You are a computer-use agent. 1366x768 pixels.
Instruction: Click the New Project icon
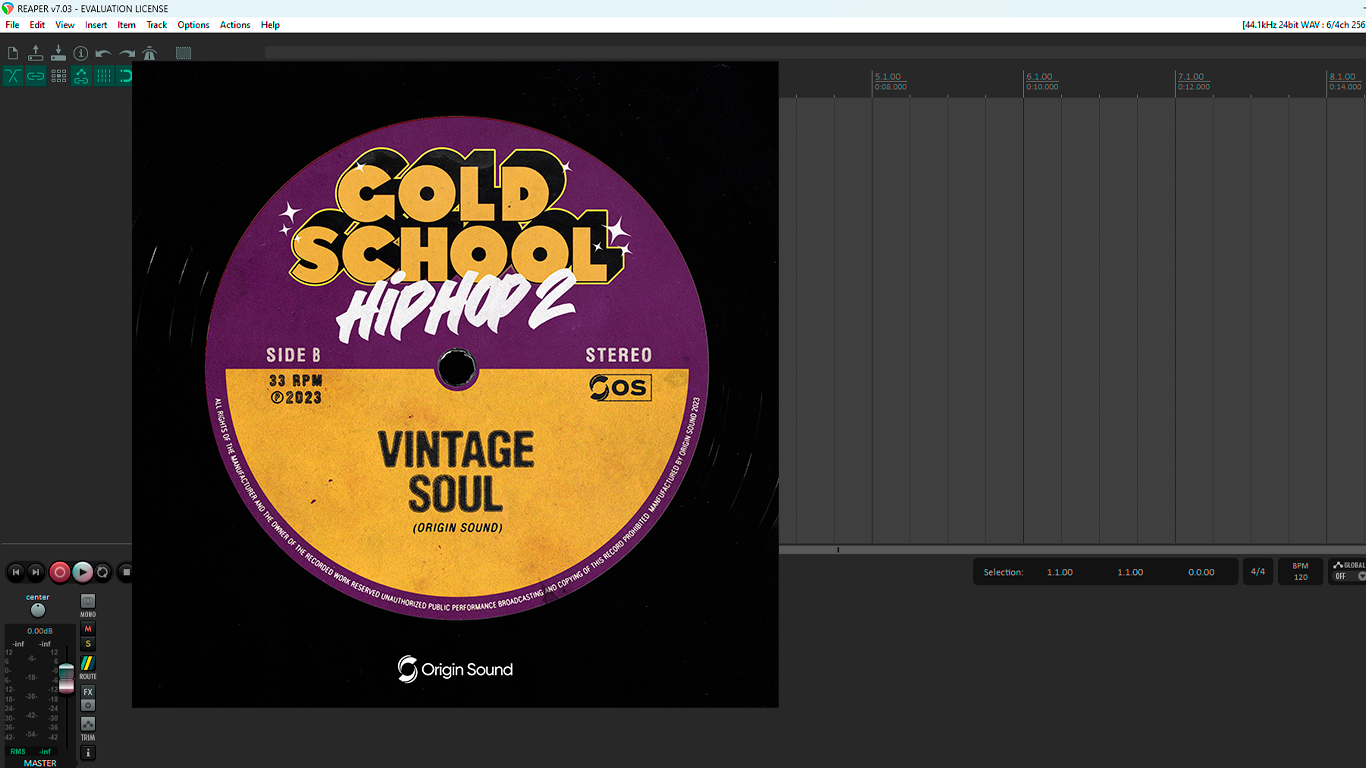pos(13,53)
